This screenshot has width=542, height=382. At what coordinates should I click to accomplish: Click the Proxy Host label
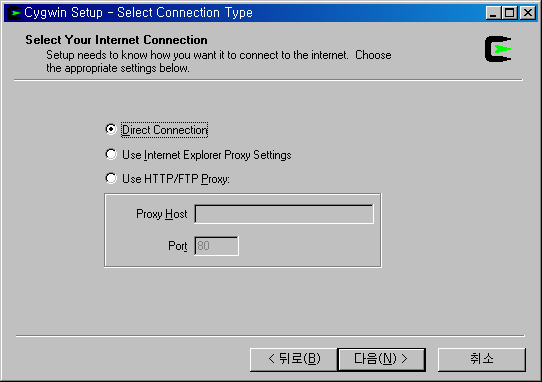point(161,214)
